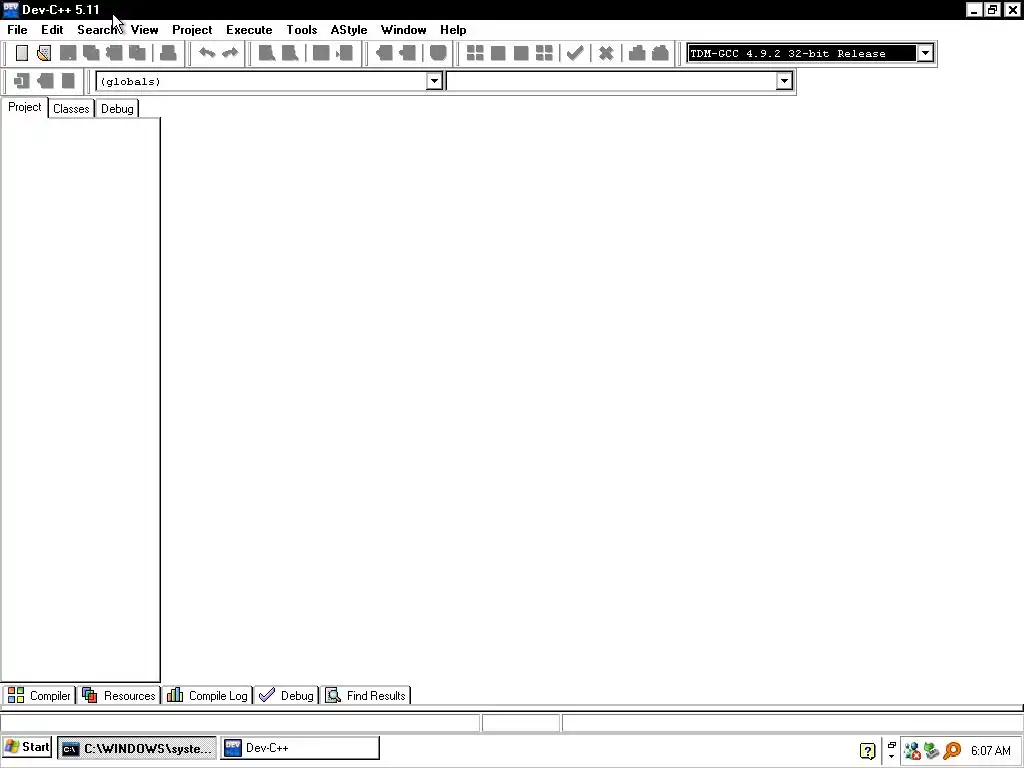Click the Replace toolbar icon
This screenshot has height=768, width=1024.
(x=290, y=53)
